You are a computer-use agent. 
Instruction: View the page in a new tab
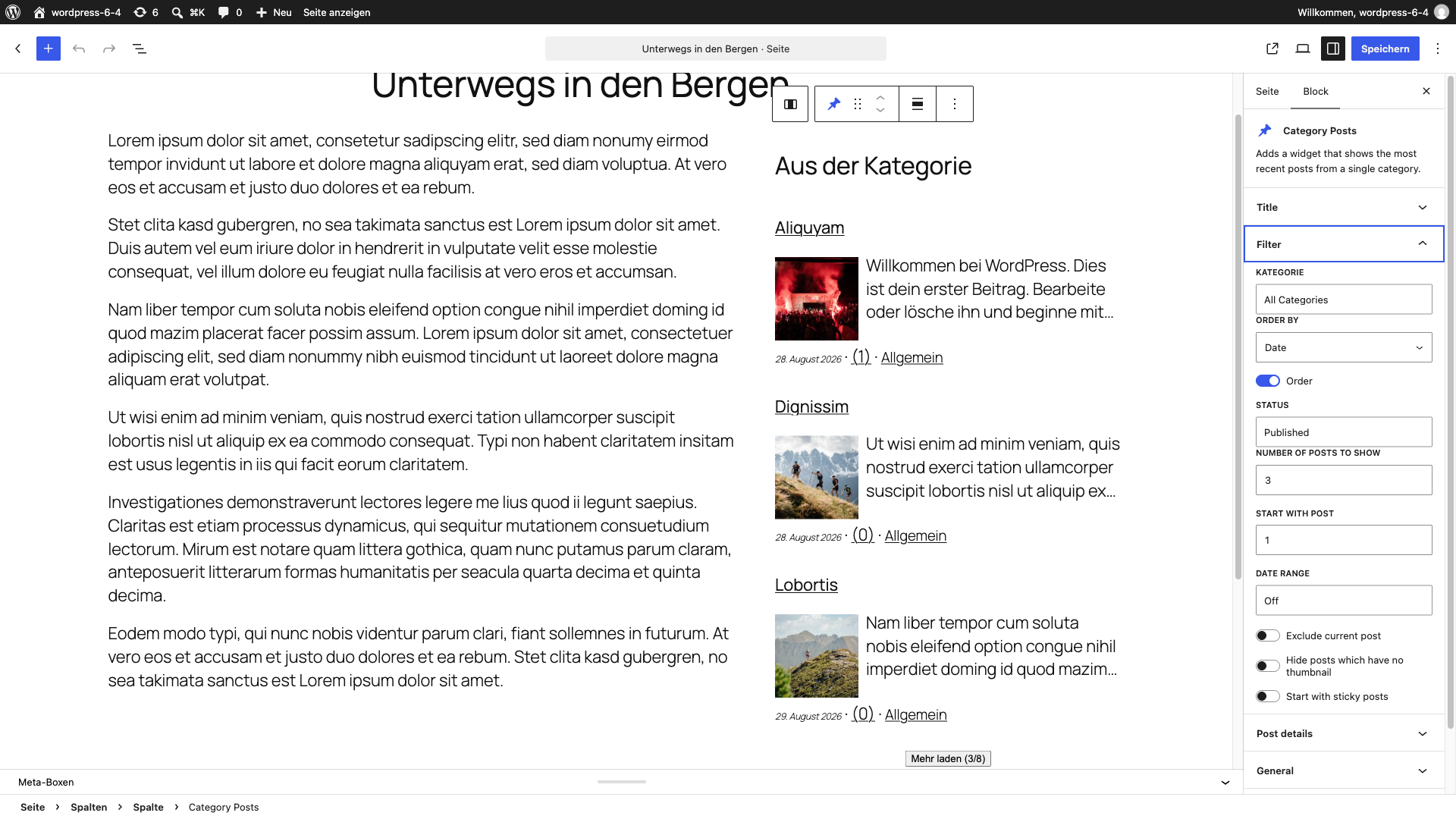(1272, 49)
